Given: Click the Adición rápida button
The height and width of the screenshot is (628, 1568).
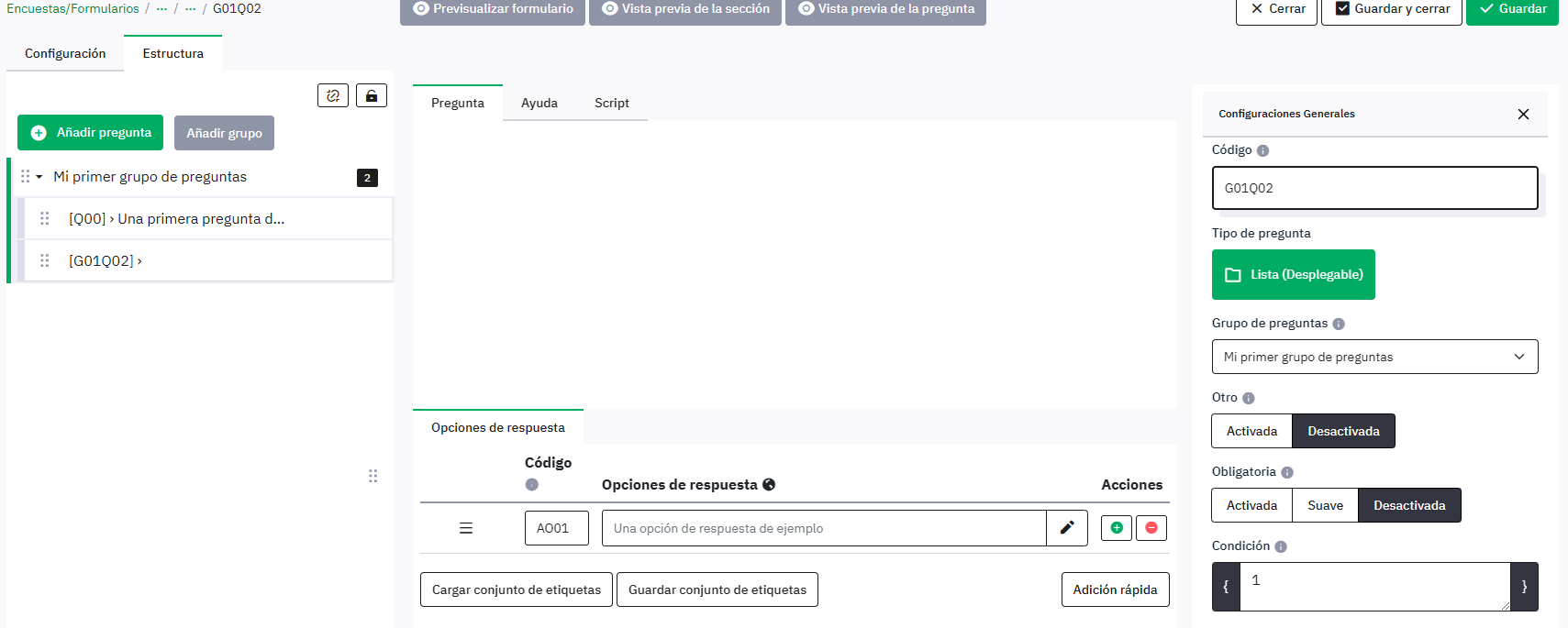Looking at the screenshot, I should point(1115,589).
